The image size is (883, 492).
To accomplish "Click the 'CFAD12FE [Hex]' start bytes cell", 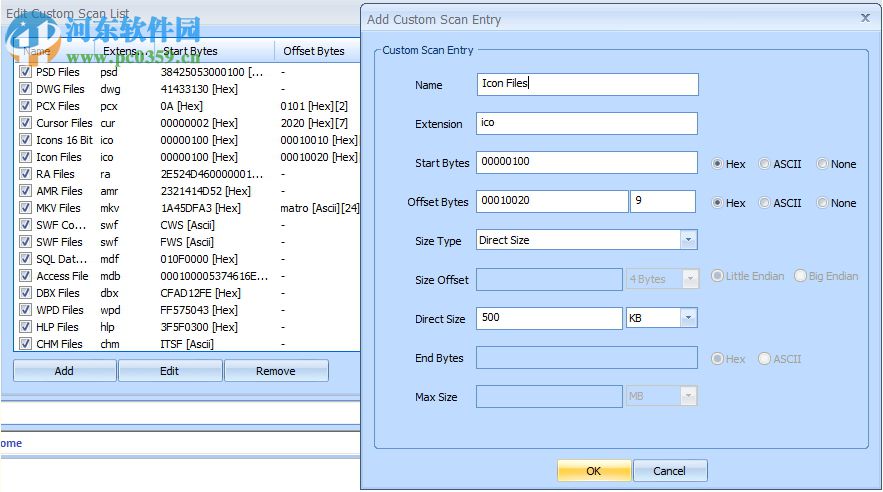I will point(200,293).
